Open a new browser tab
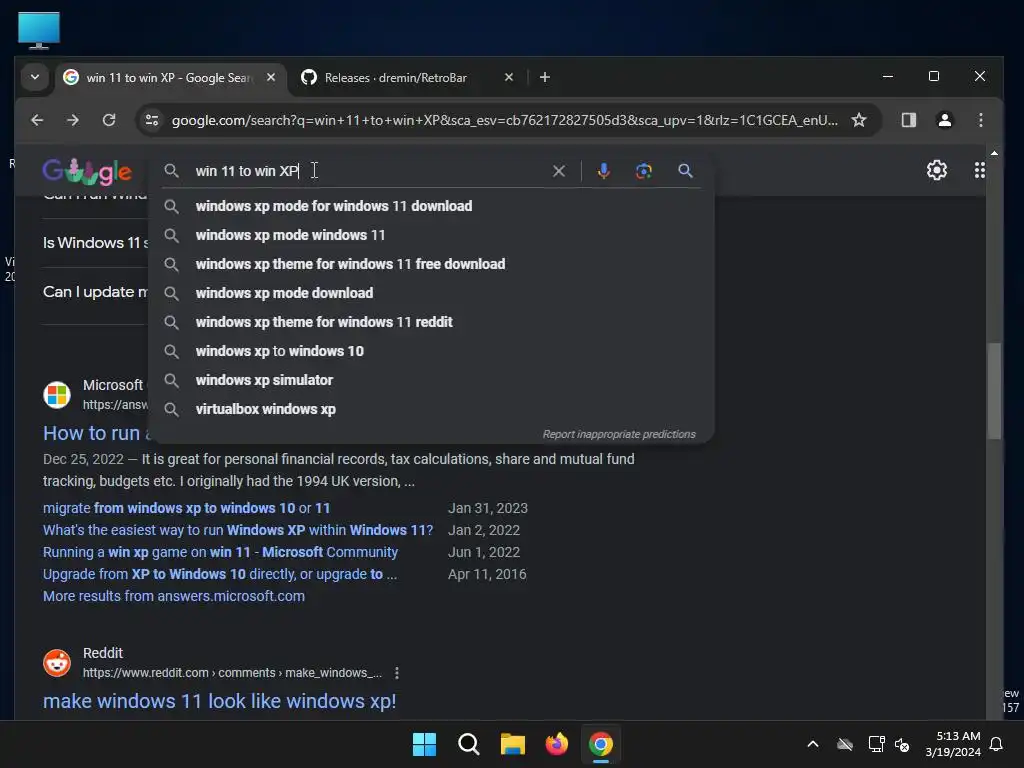 (x=545, y=77)
